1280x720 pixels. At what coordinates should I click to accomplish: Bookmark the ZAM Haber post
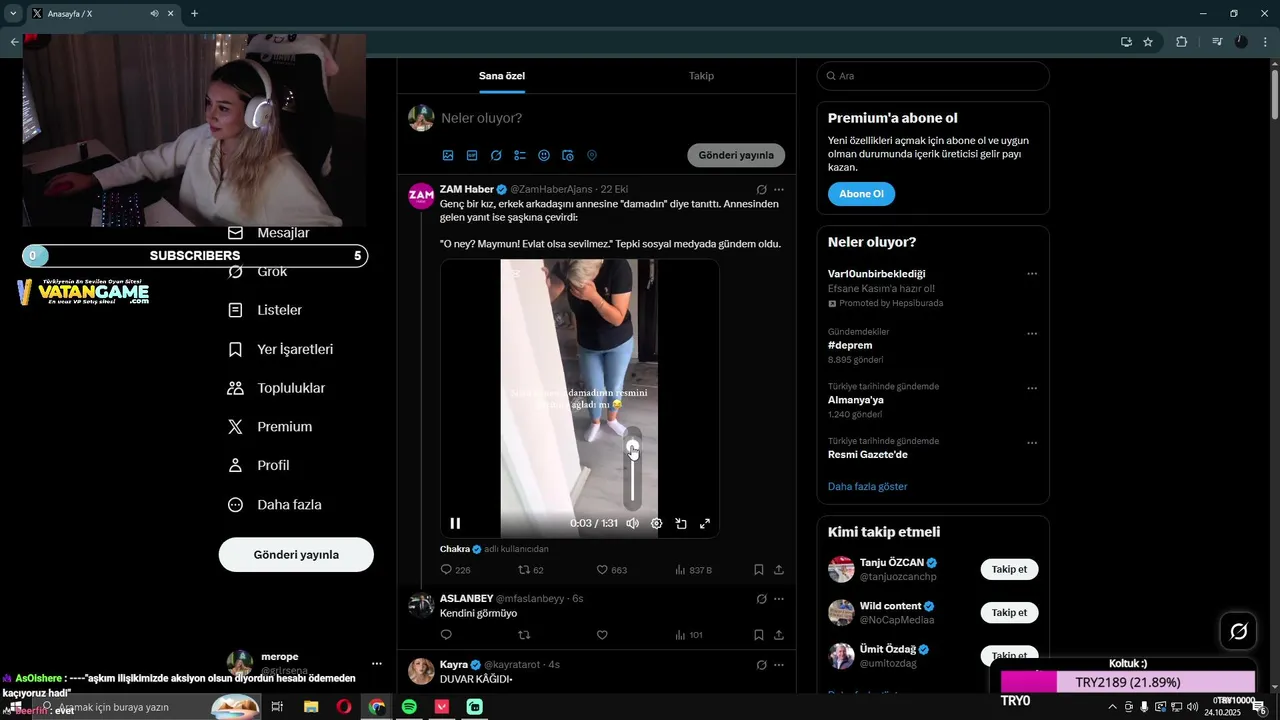[759, 570]
